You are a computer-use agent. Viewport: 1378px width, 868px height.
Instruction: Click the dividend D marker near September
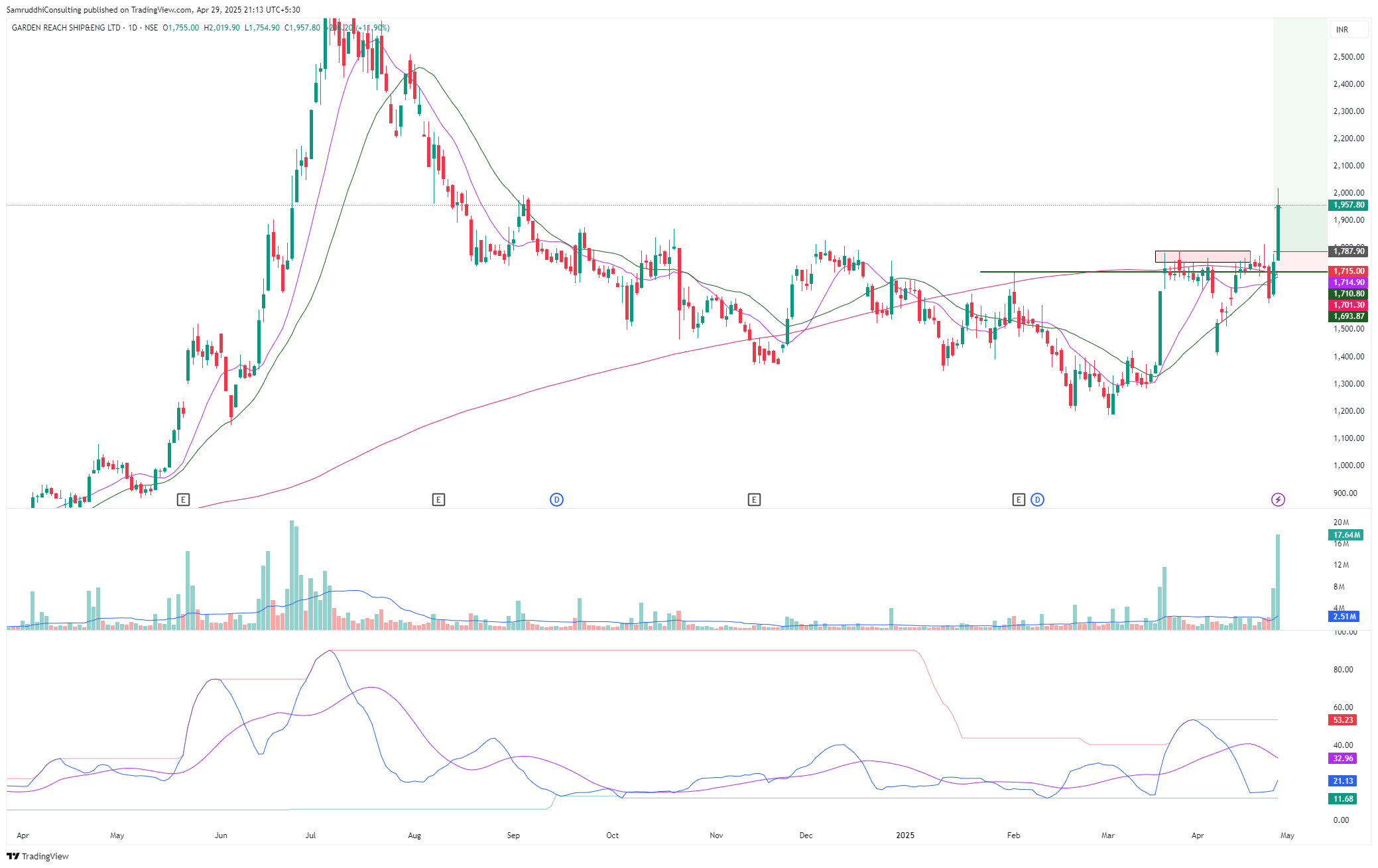(557, 499)
